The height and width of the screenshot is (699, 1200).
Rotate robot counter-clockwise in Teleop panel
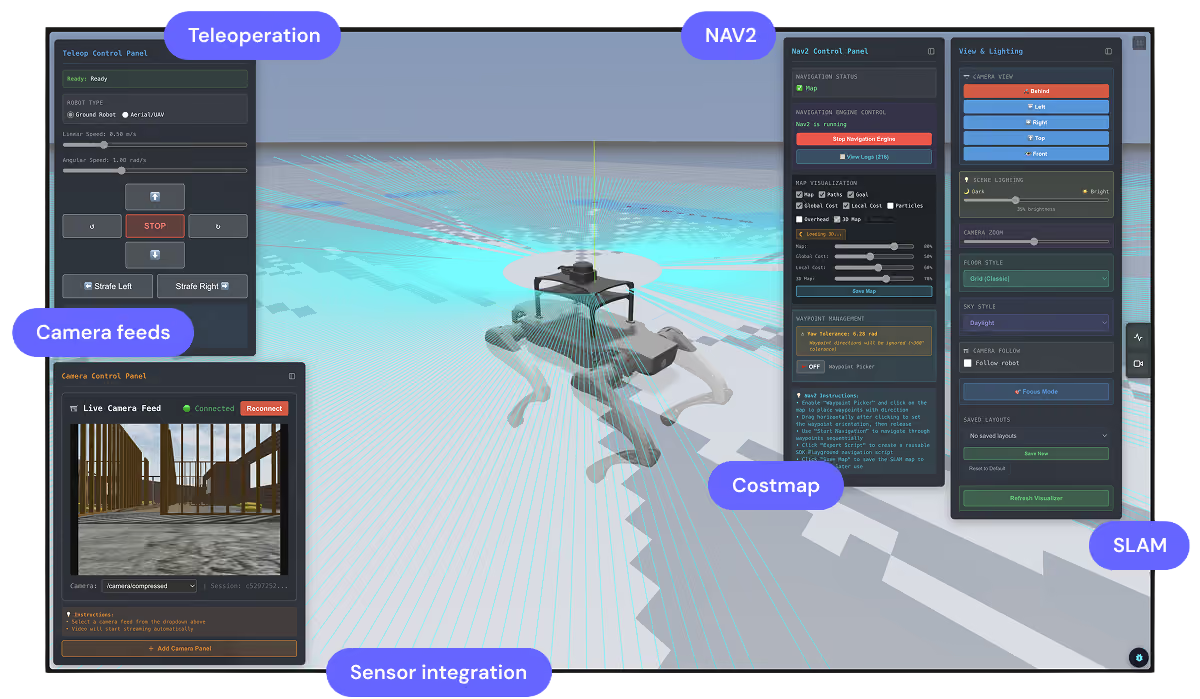(92, 226)
